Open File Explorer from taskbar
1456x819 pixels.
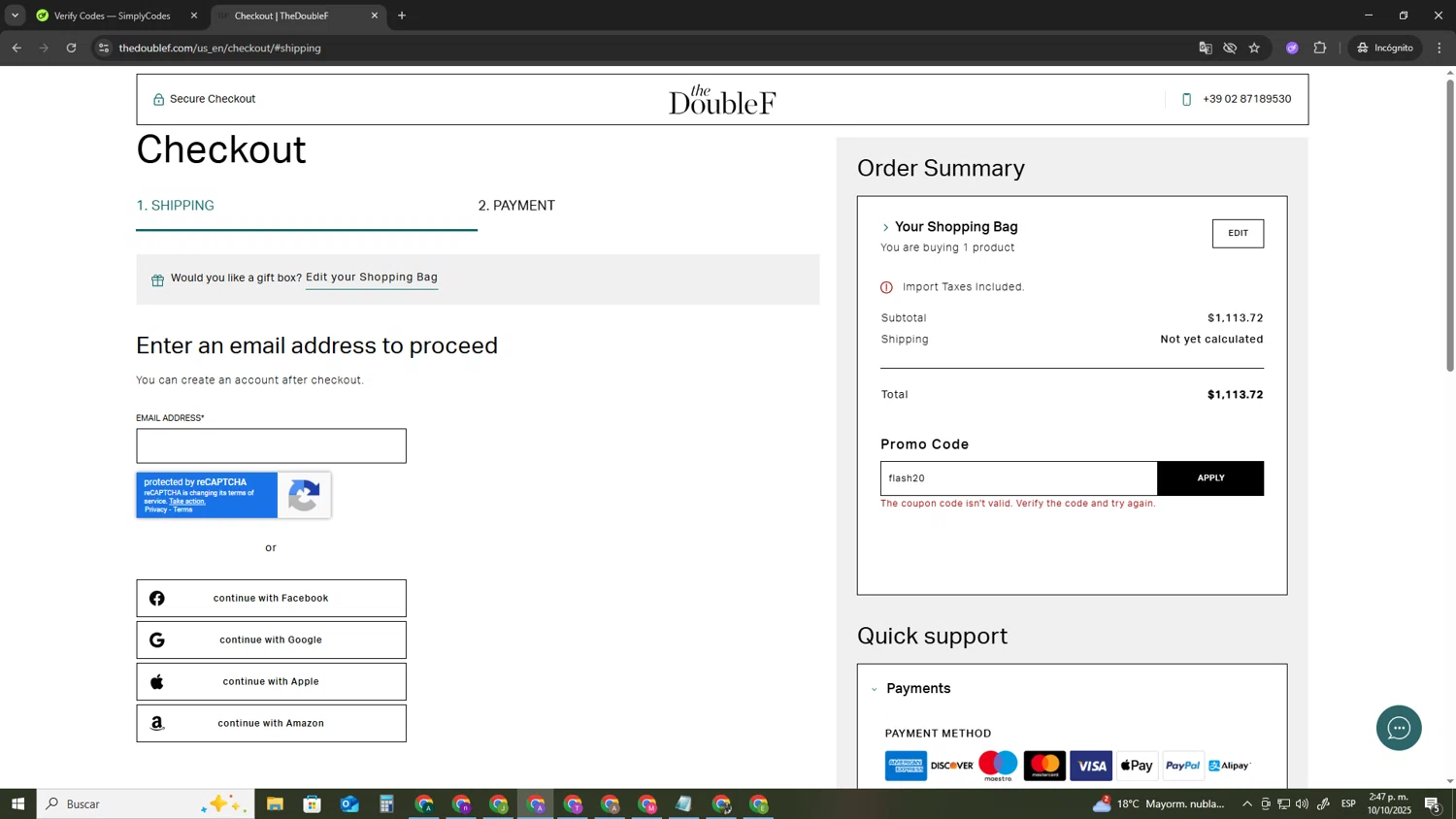pos(275,803)
